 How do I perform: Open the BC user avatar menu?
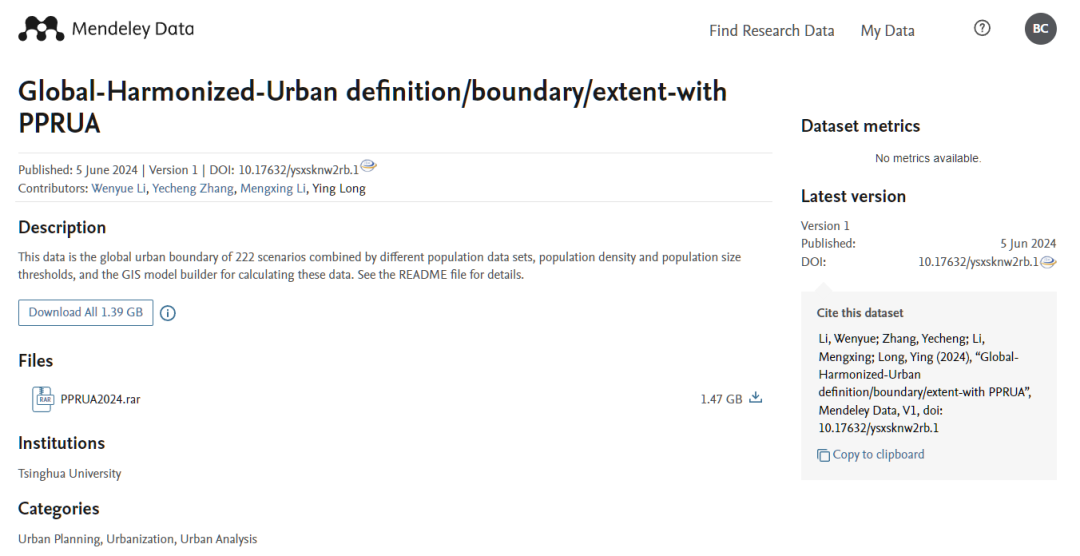(1040, 29)
